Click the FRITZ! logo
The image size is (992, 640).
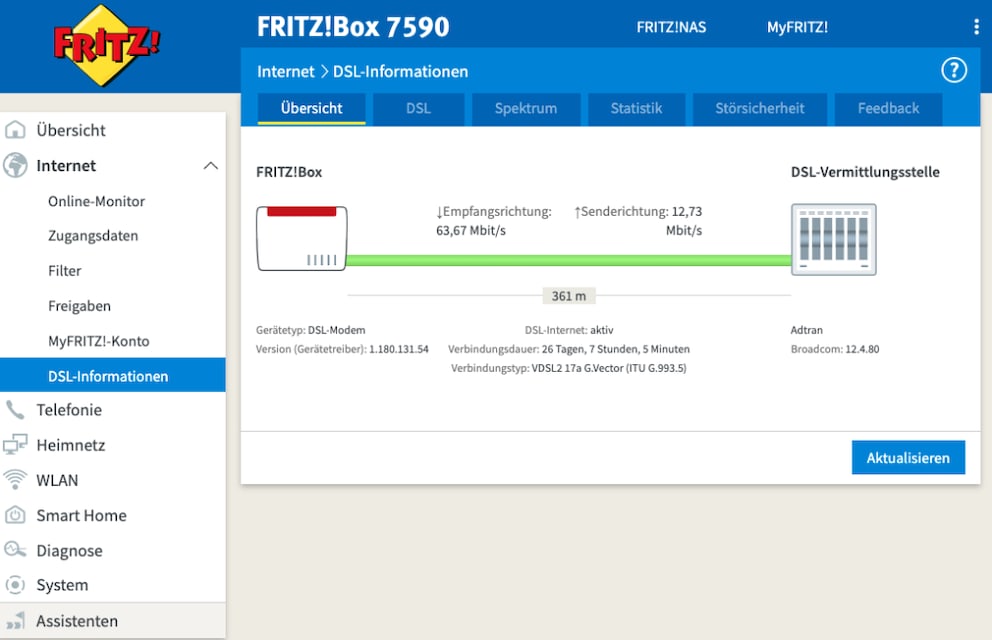click(x=106, y=46)
